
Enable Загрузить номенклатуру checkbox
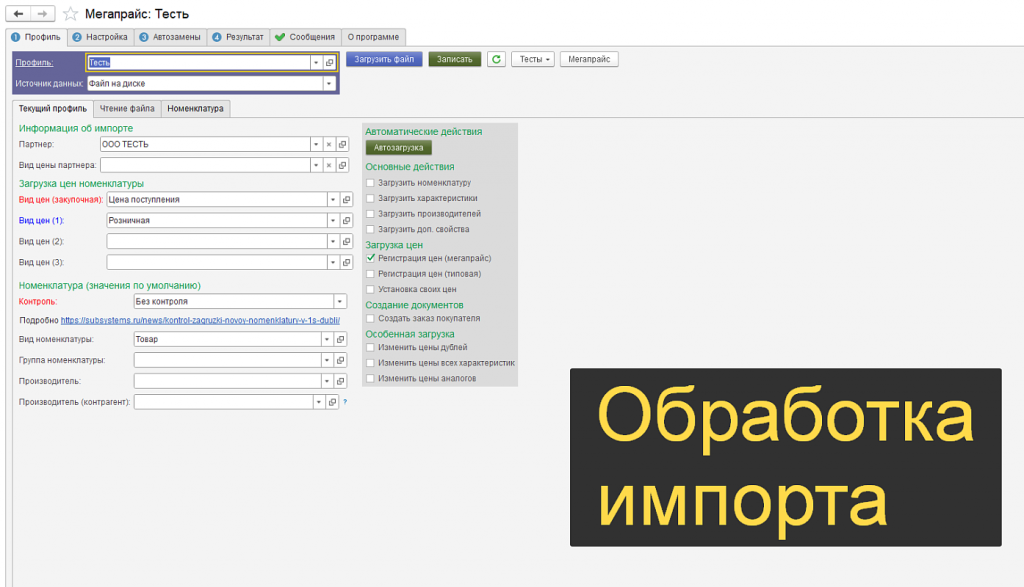click(370, 183)
